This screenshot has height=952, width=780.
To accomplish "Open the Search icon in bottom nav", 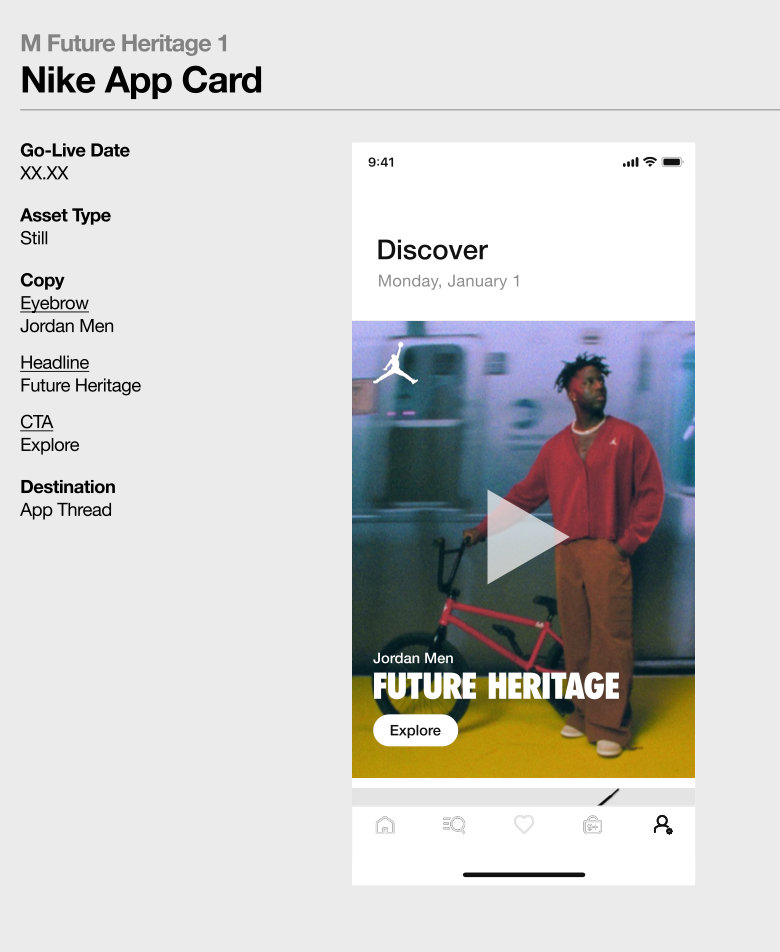I will (454, 825).
